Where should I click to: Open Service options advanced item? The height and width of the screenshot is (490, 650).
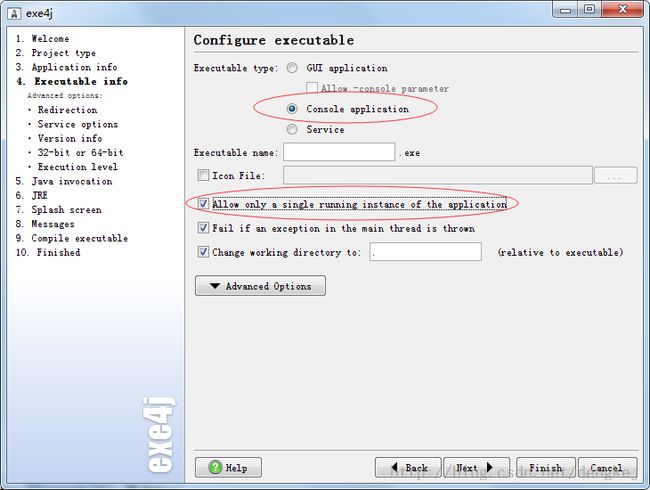click(78, 124)
